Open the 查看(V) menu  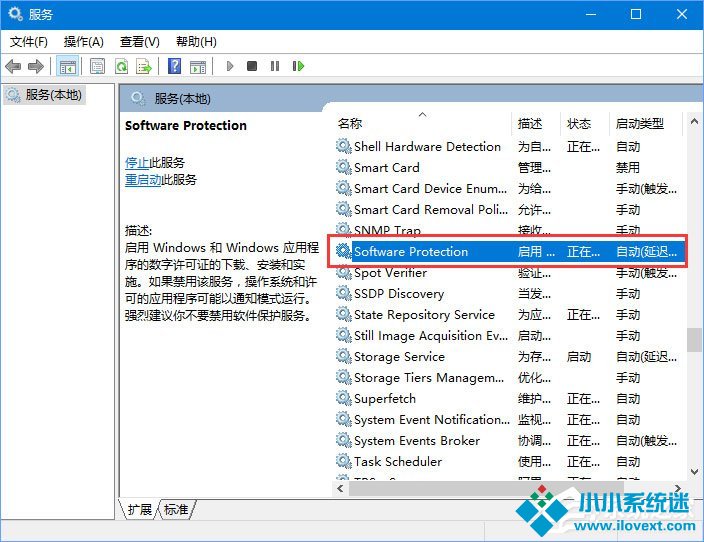pyautogui.click(x=140, y=42)
